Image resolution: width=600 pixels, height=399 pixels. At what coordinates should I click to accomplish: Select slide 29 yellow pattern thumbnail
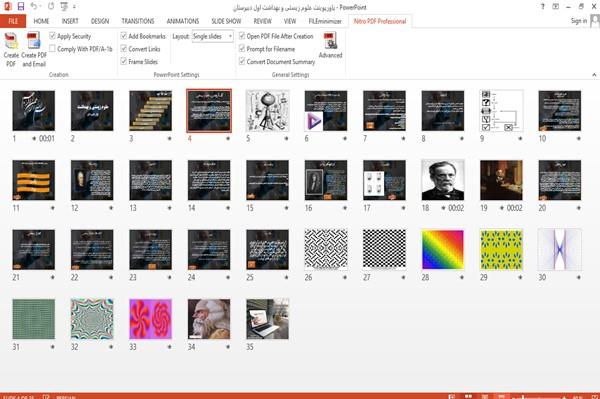[501, 249]
